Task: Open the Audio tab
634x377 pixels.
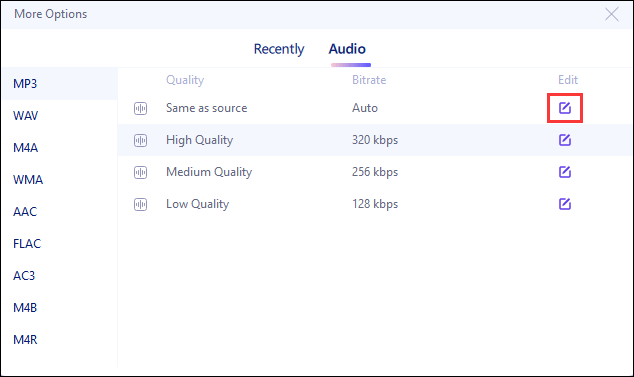Action: (347, 49)
